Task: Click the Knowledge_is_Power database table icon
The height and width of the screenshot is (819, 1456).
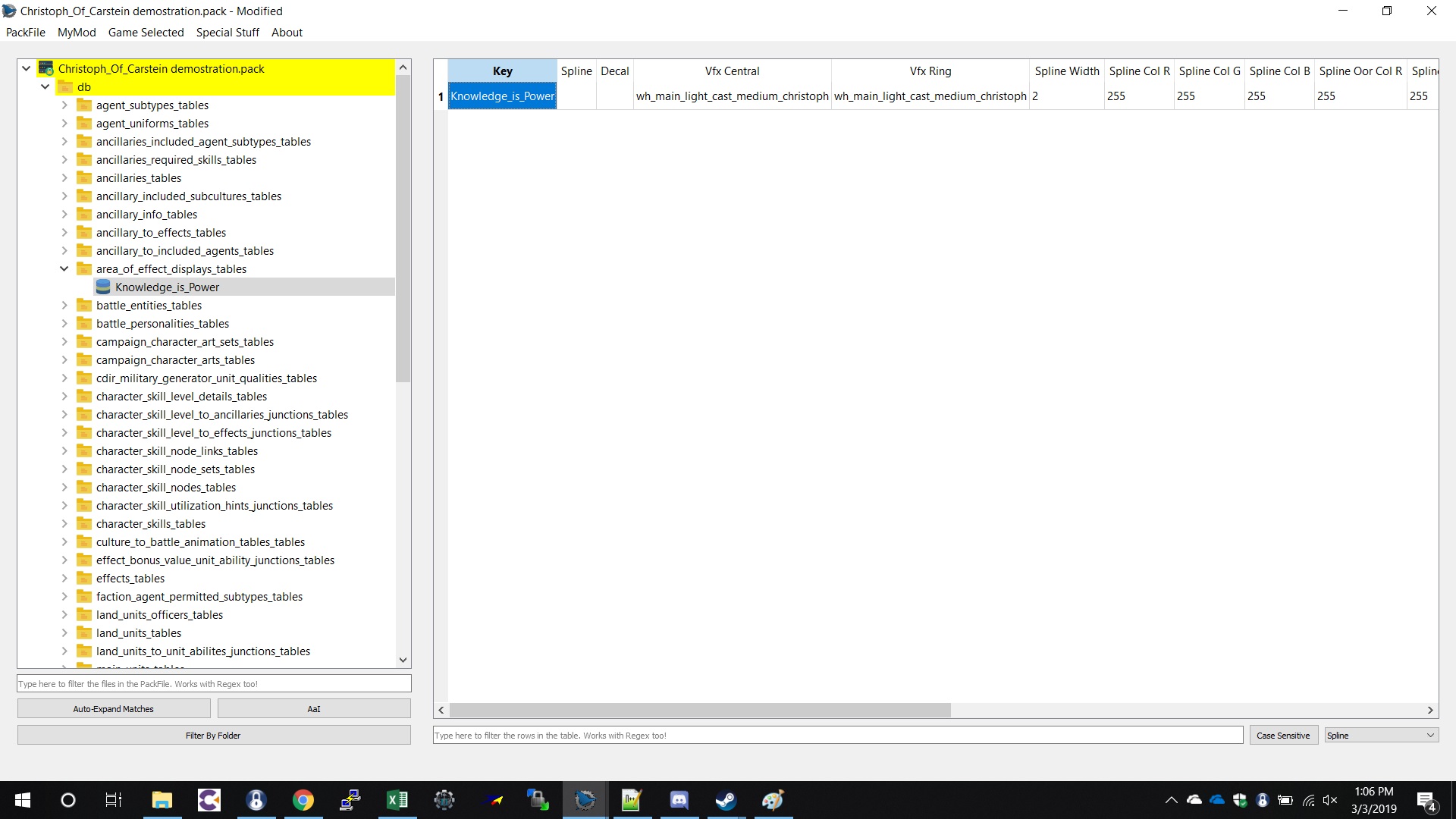Action: (103, 287)
